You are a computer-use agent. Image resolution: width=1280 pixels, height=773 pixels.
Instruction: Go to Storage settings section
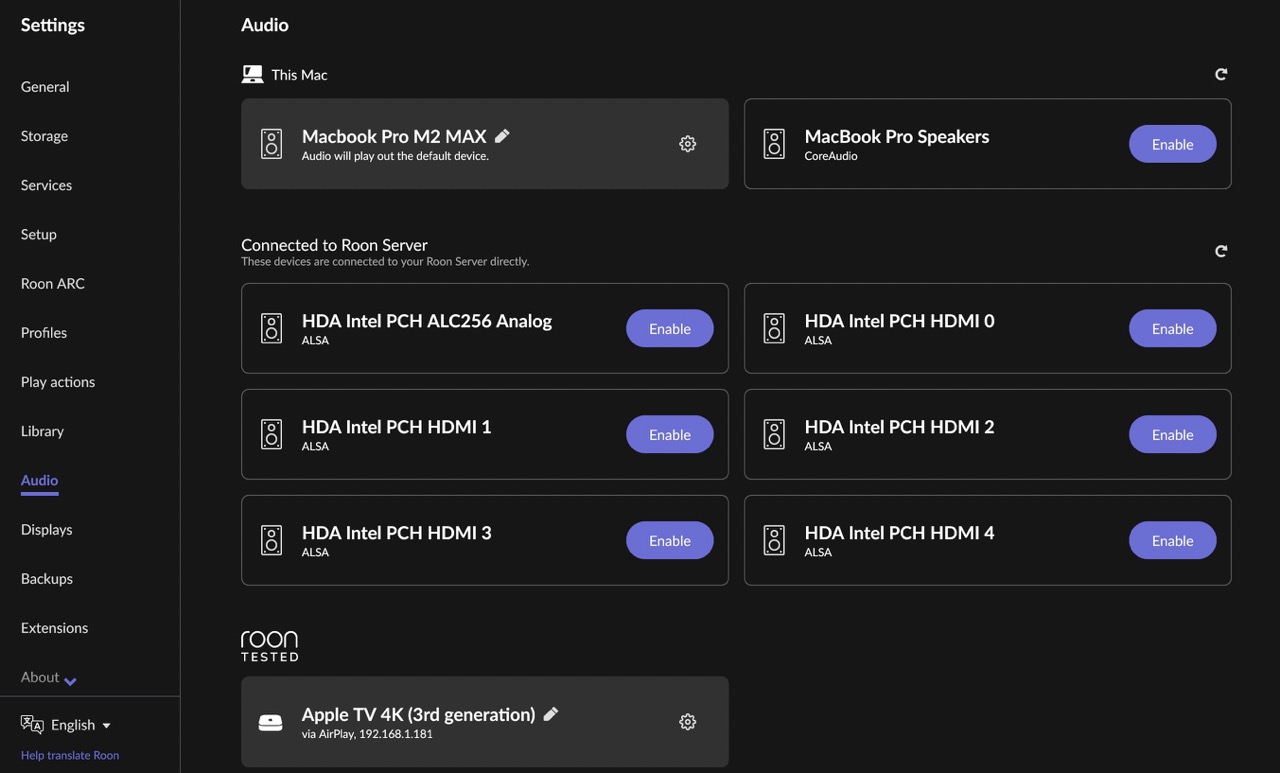pos(44,136)
